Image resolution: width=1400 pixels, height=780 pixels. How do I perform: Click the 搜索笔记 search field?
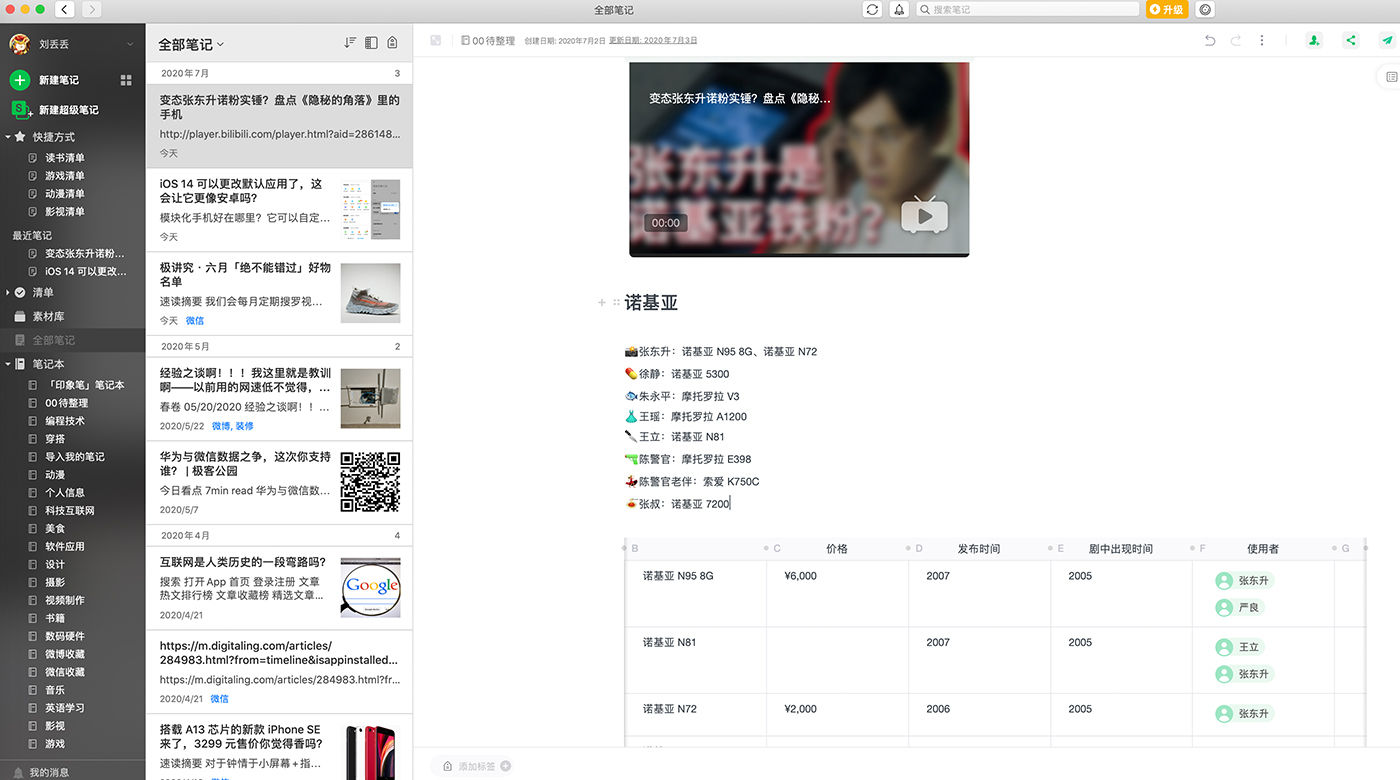pos(1028,9)
